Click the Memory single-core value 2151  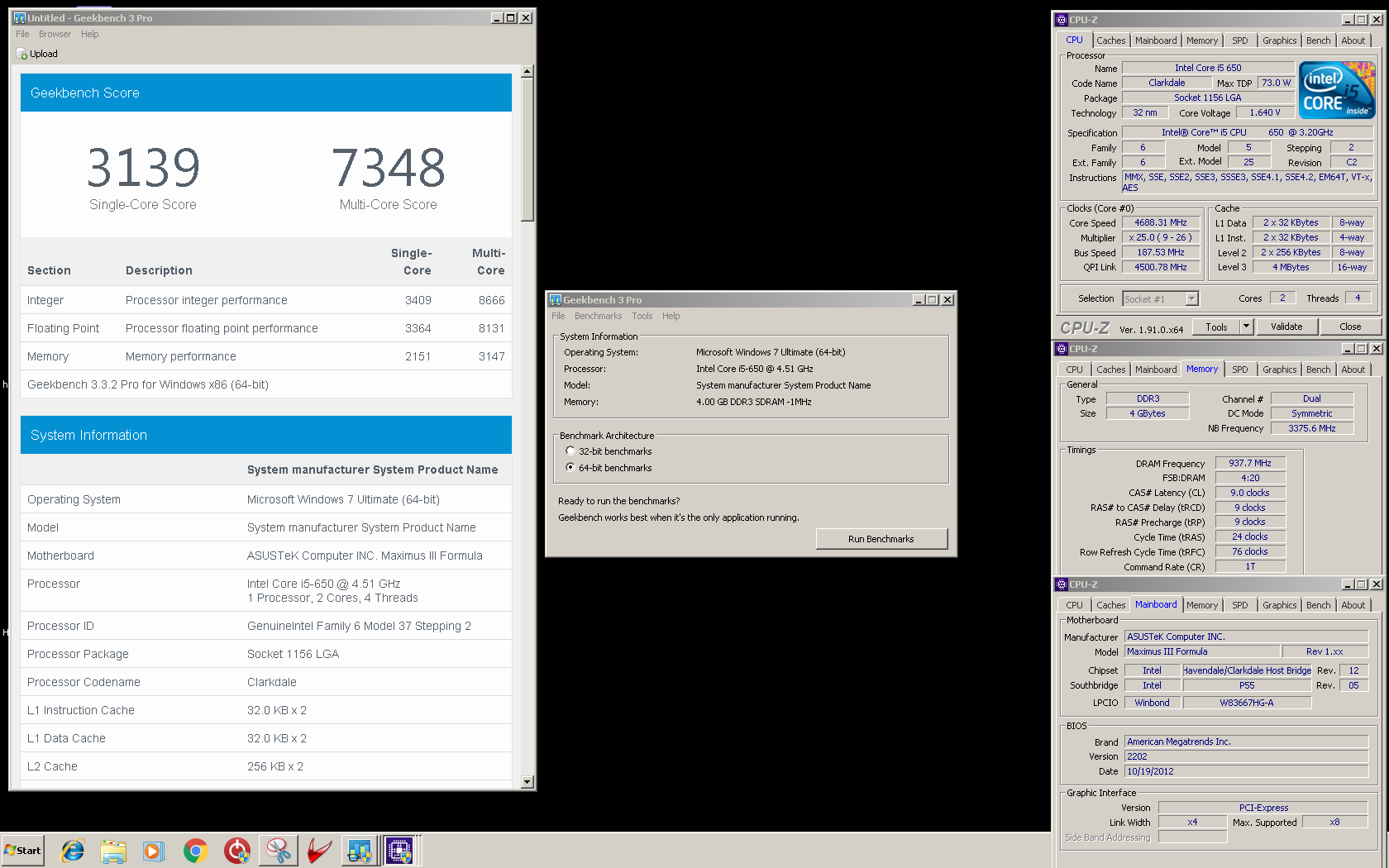418,356
